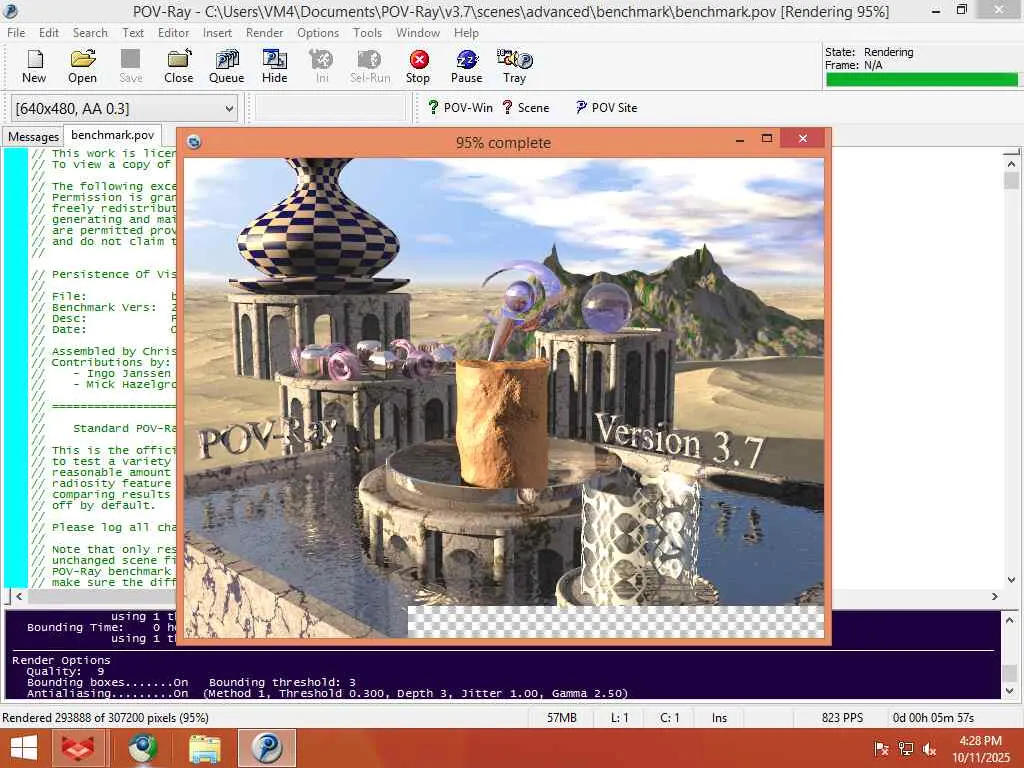Open the Text menu
The height and width of the screenshot is (768, 1024).
[133, 33]
